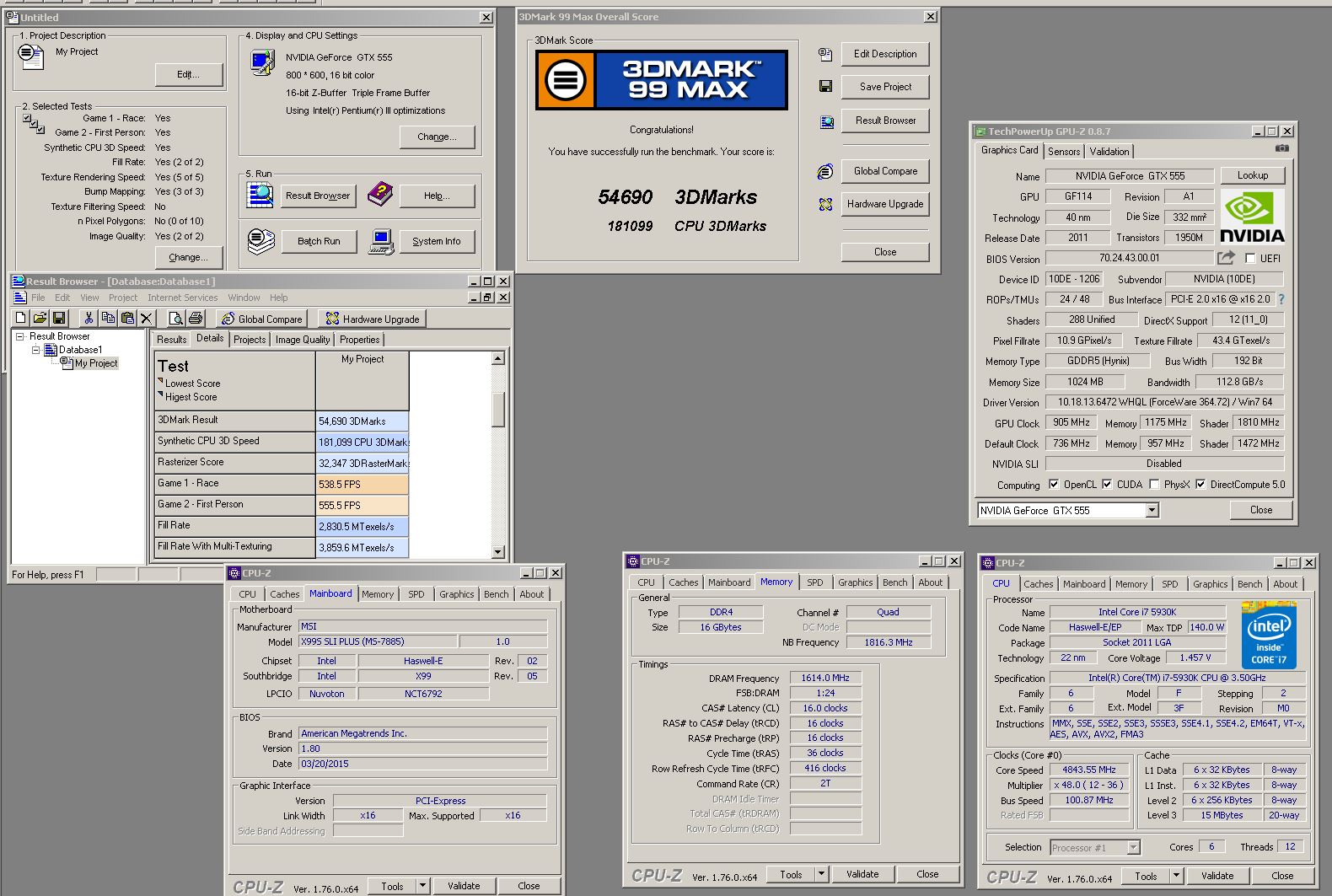Click Copy icon in Result Browser toolbar
The image size is (1332, 896).
(108, 318)
